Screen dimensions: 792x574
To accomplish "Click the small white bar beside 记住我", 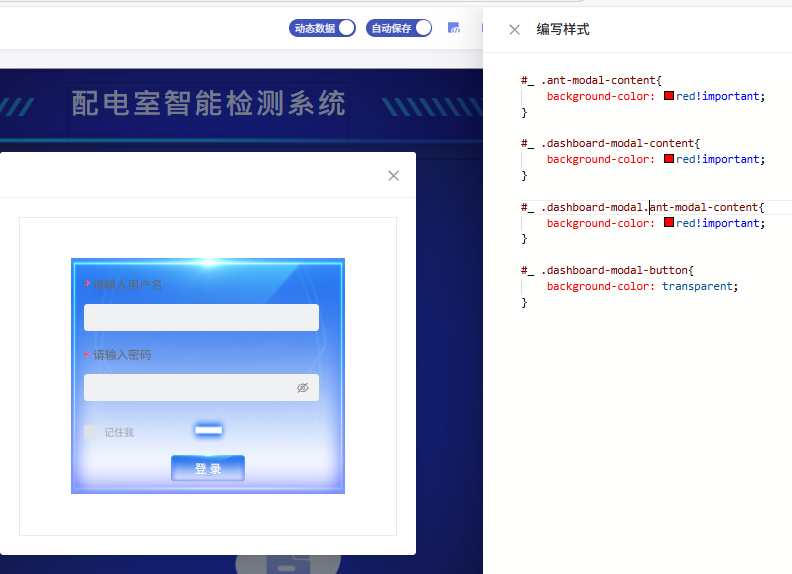I will click(209, 430).
